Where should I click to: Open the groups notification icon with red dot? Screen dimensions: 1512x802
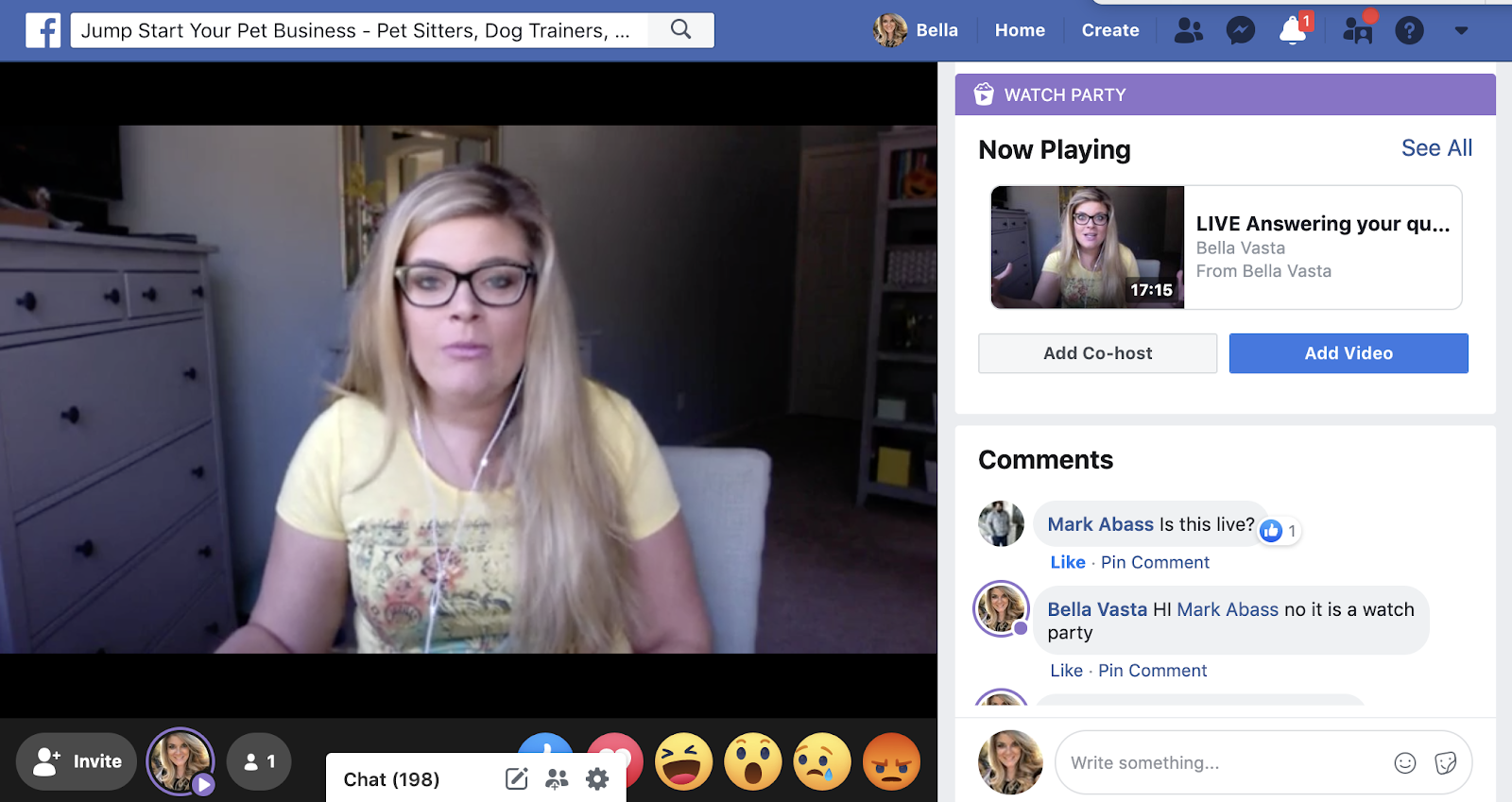[1357, 30]
